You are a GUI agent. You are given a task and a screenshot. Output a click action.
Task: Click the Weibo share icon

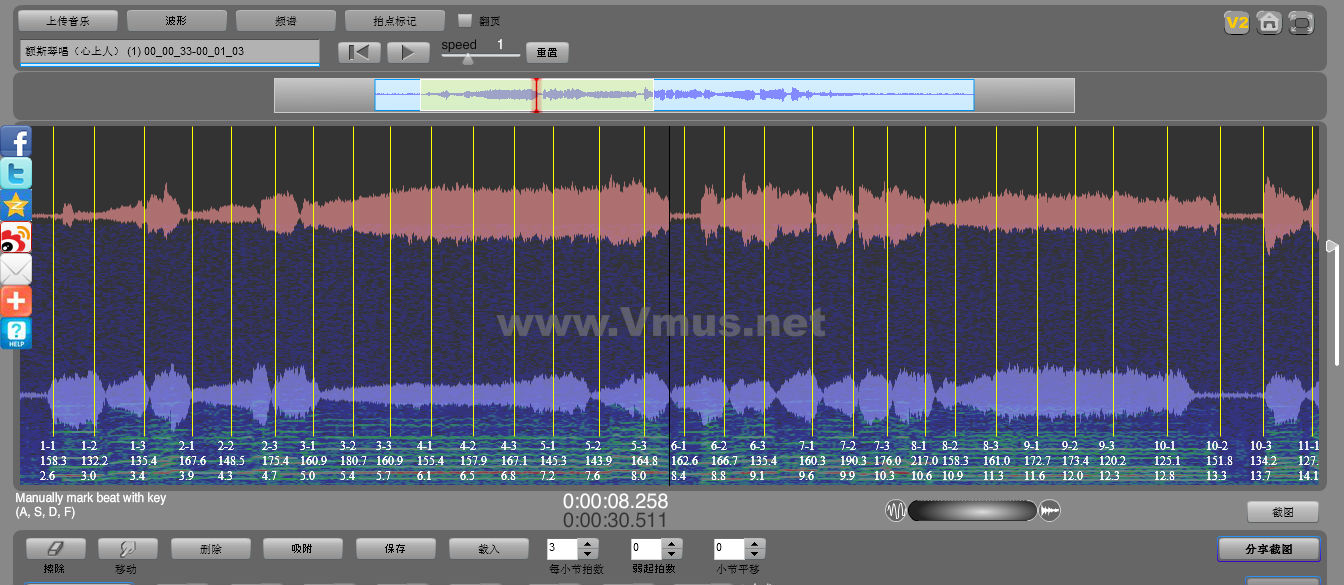[x=16, y=237]
